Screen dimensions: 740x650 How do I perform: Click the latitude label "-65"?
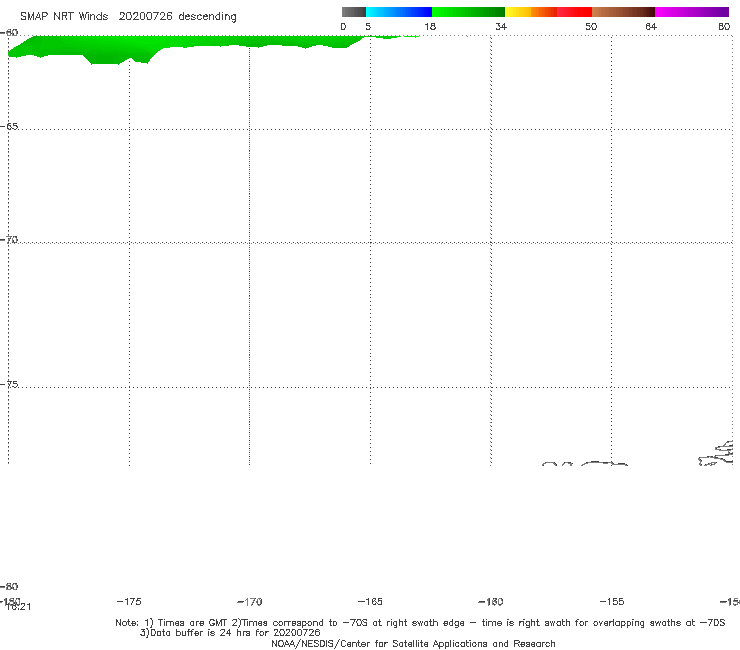(9, 127)
